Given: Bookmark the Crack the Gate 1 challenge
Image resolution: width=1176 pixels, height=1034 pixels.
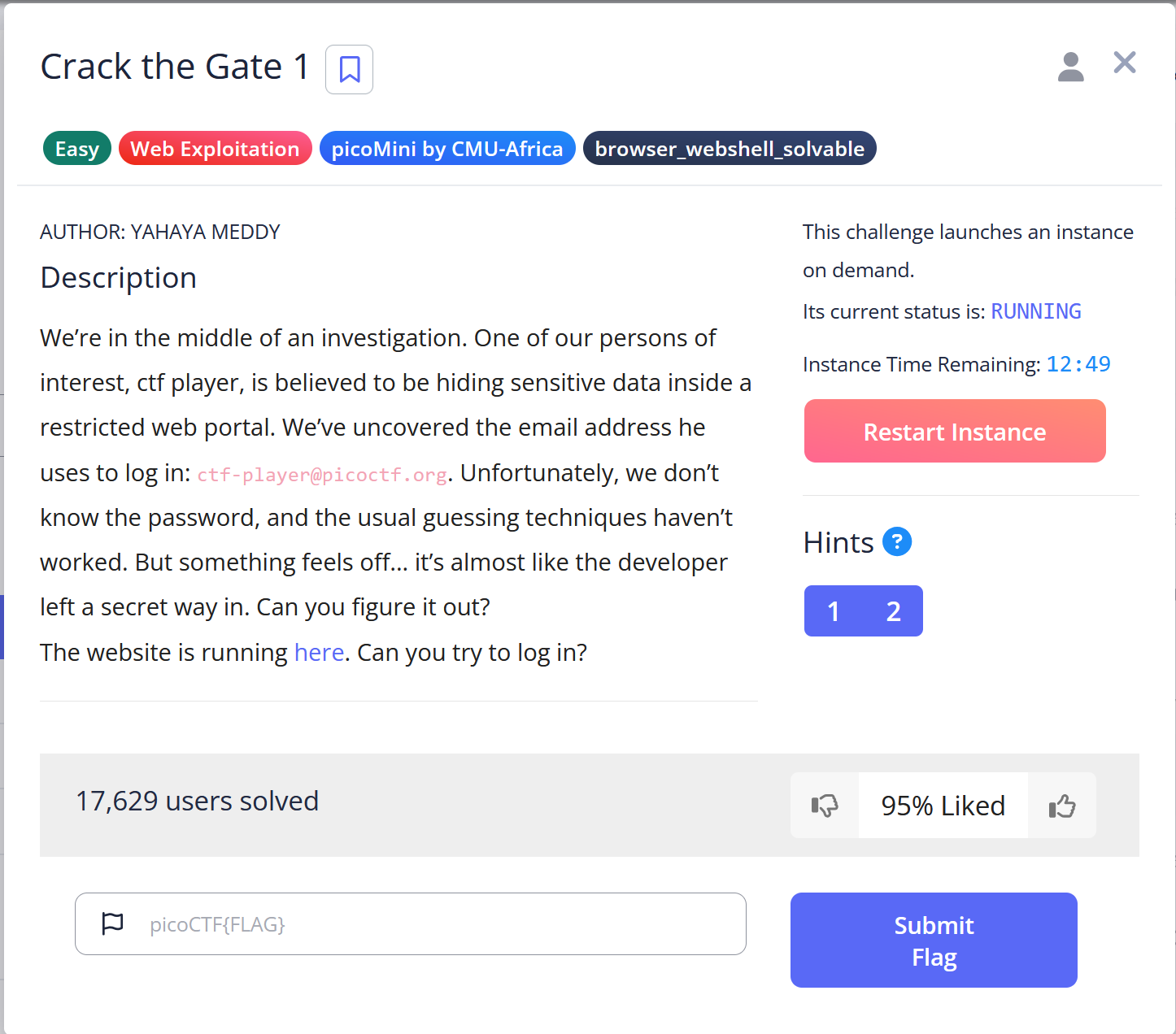Looking at the screenshot, I should (x=349, y=70).
